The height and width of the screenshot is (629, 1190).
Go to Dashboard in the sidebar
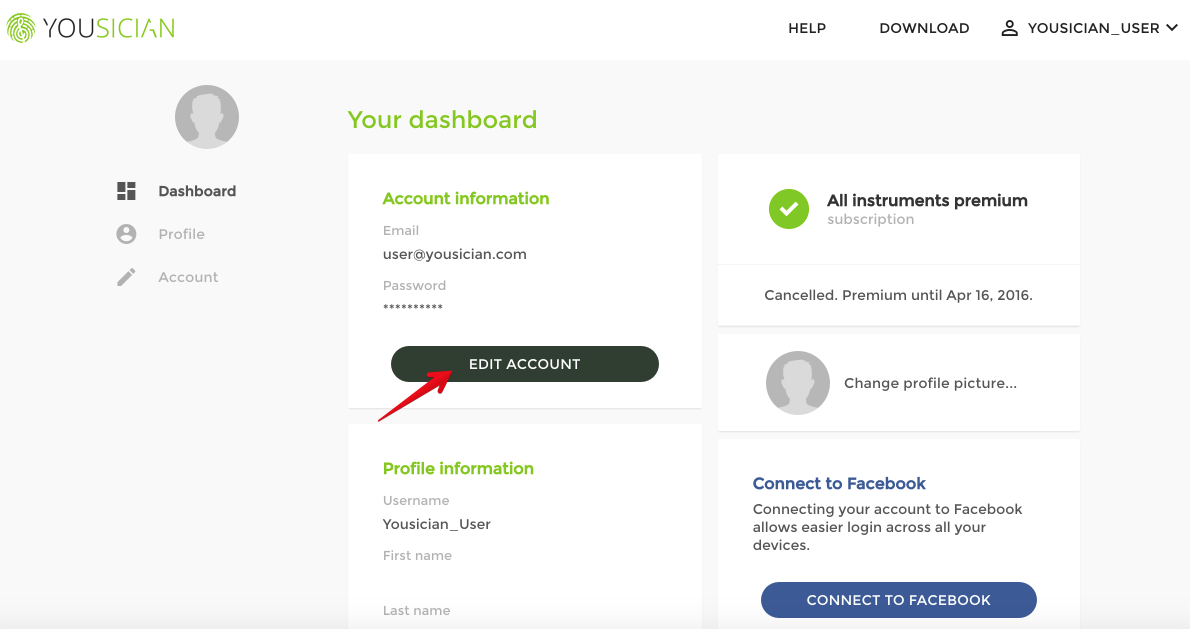pos(197,191)
